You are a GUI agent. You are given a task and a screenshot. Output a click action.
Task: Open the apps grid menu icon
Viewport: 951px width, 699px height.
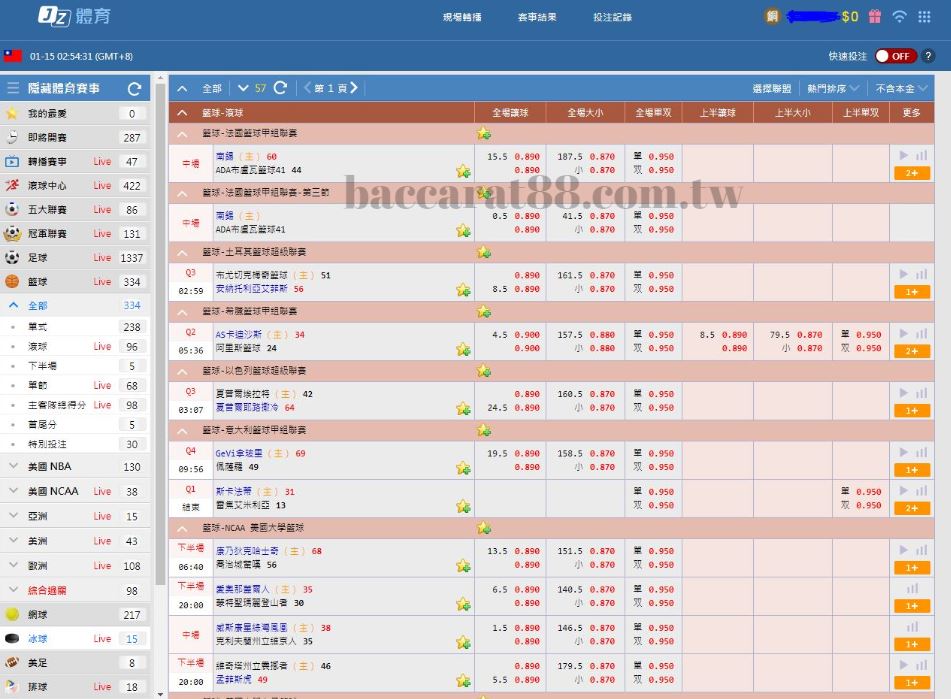(x=926, y=16)
